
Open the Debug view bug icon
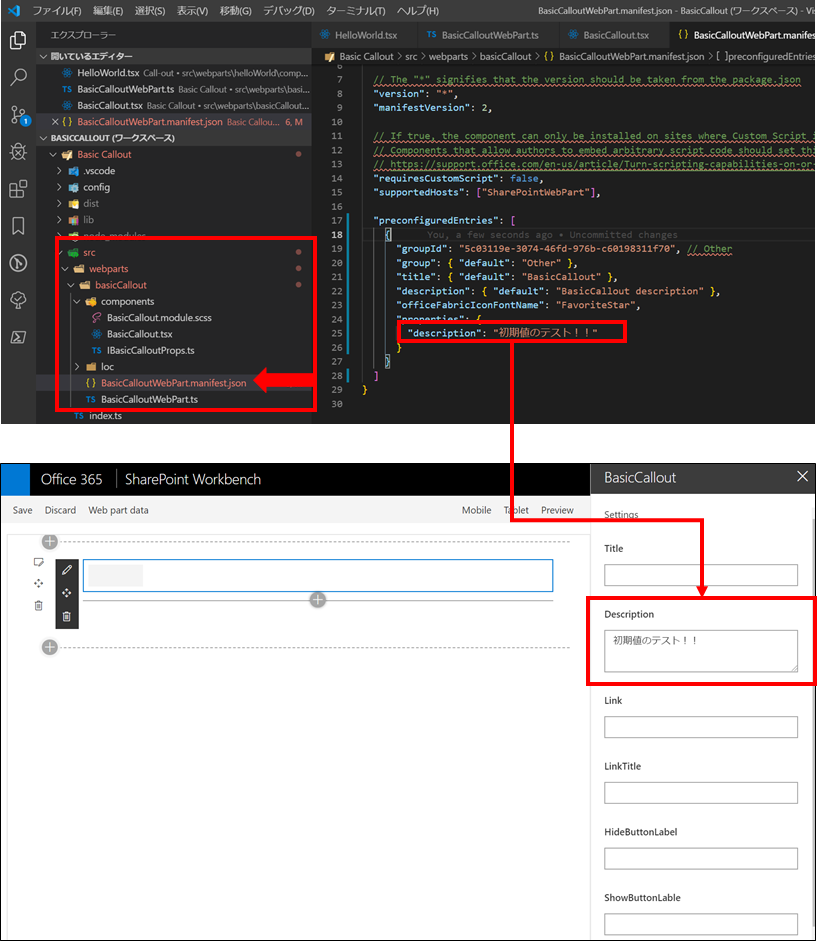point(18,151)
